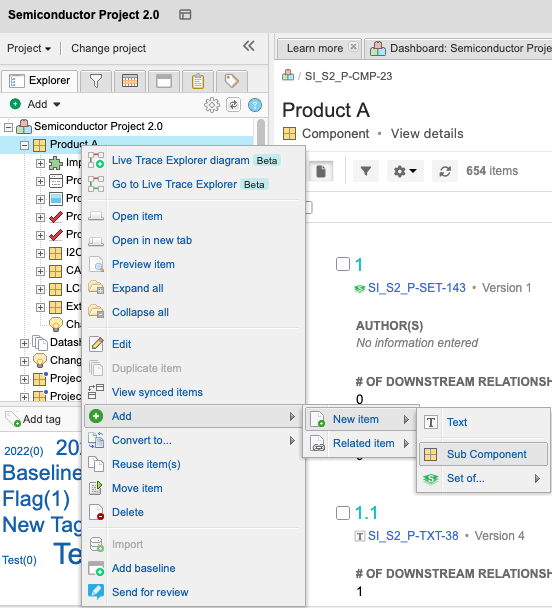The height and width of the screenshot is (608, 552).
Task: Open the green Add dropdown in the explorer
Action: click(35, 104)
